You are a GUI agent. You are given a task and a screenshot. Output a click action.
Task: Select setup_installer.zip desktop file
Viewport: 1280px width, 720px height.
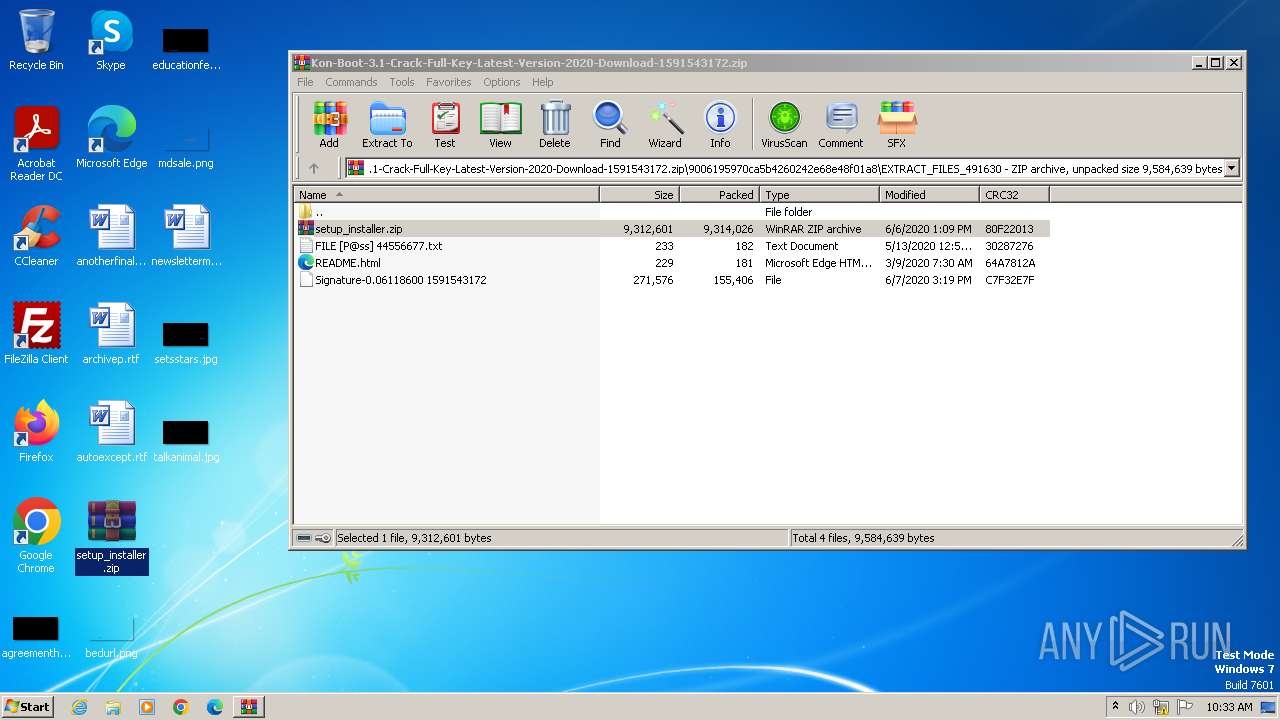tap(111, 537)
